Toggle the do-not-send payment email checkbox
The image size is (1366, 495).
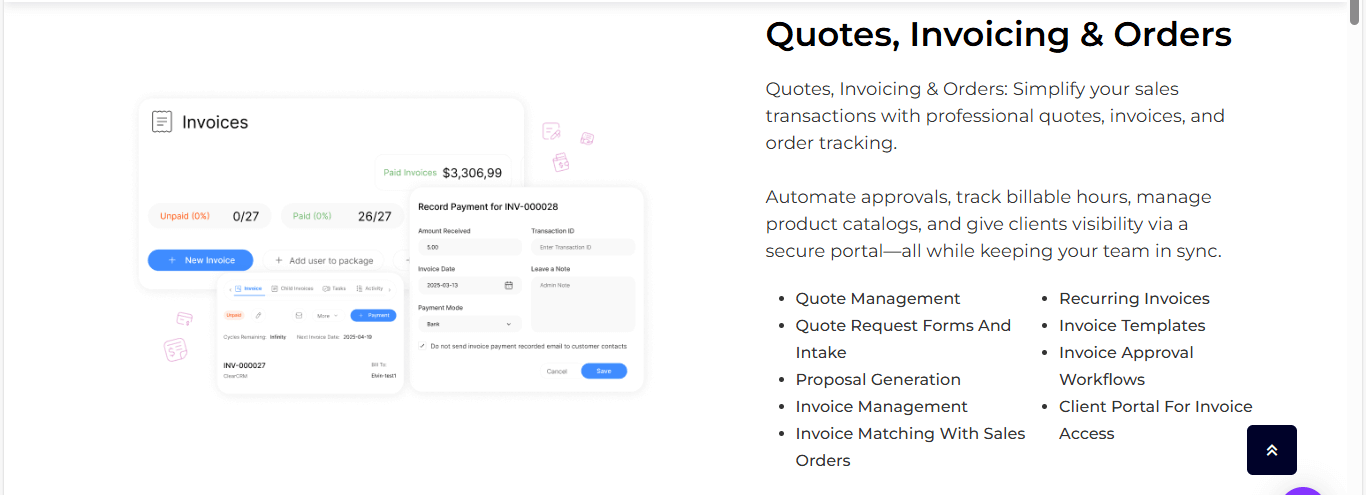point(422,346)
